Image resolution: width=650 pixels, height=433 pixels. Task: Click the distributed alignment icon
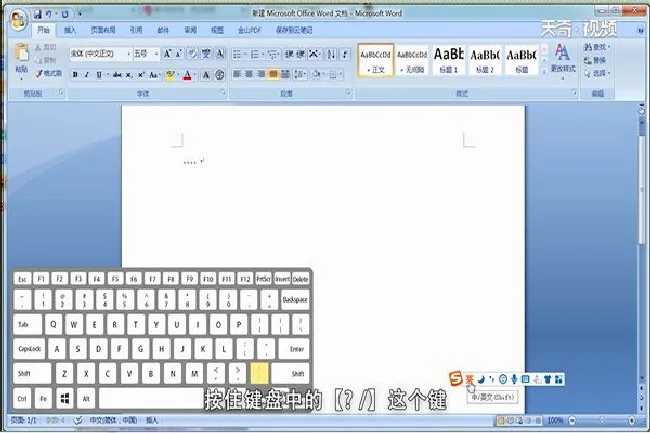(285, 74)
